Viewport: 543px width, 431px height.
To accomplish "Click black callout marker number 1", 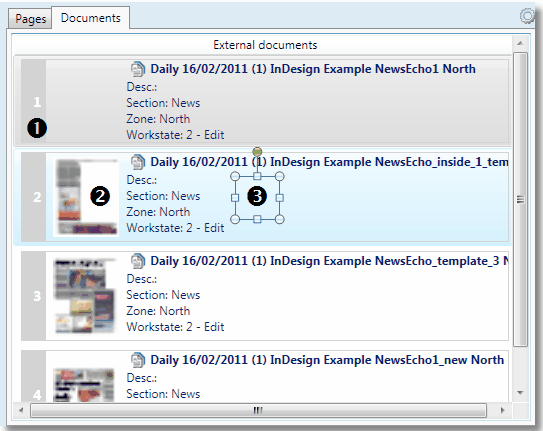I will pos(37,128).
